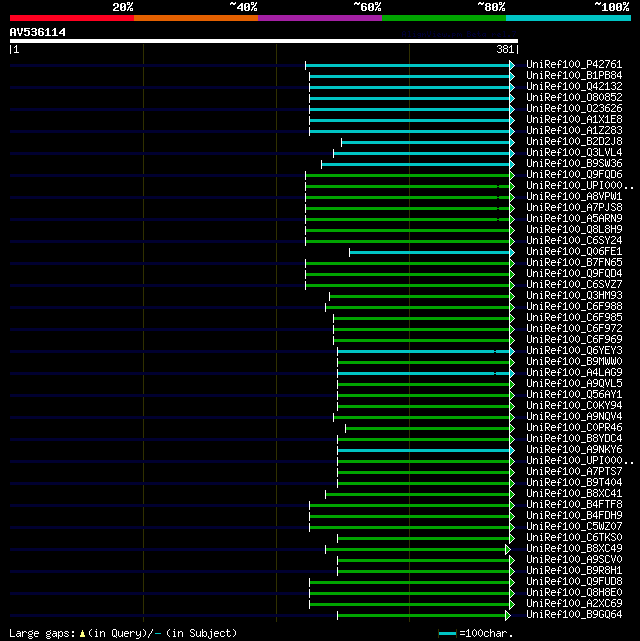Select the UniRef100_B9R8H1 label
The width and height of the screenshot is (640, 641).
[574, 571]
